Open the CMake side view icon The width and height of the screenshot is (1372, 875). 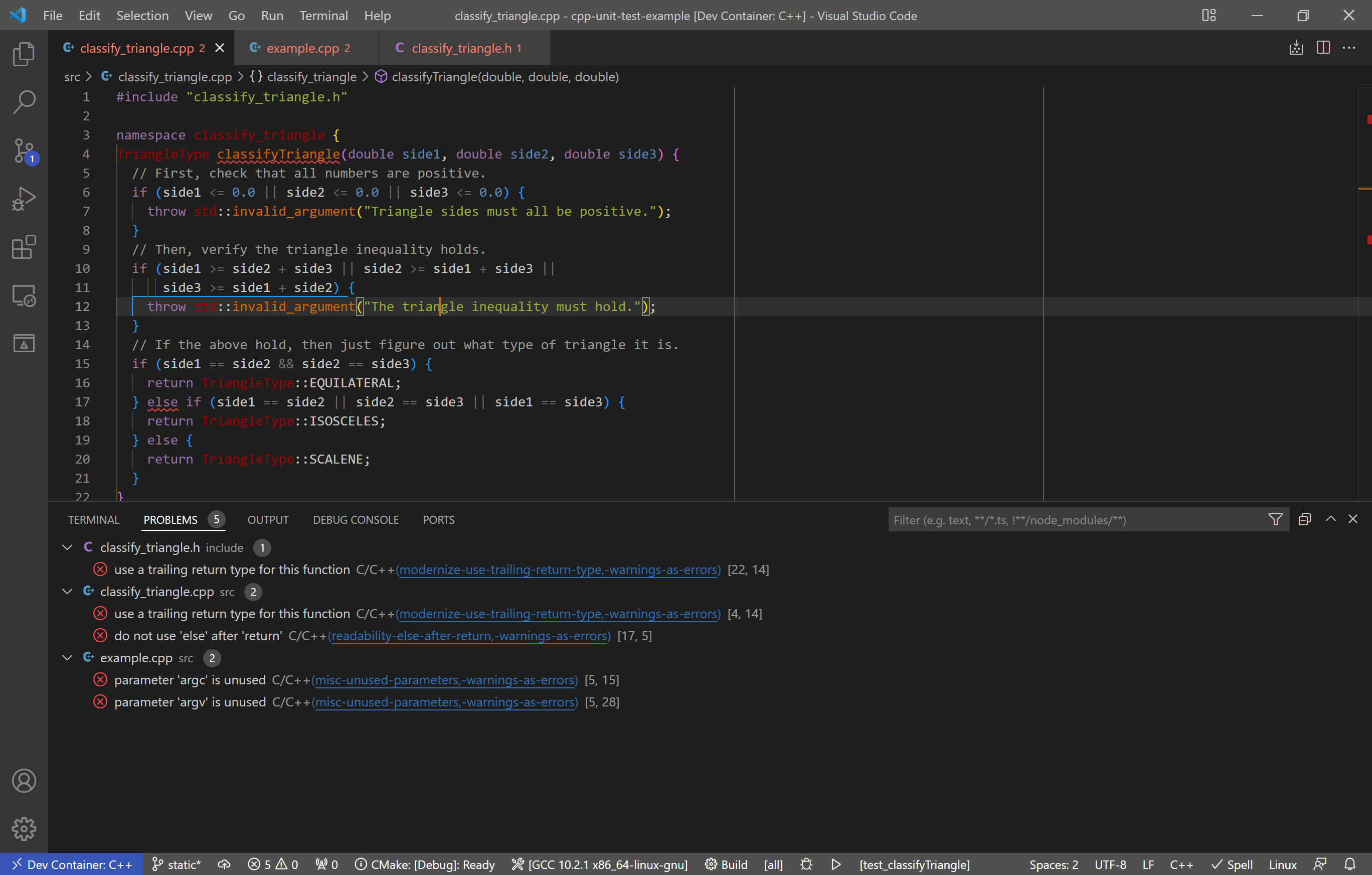(24, 343)
